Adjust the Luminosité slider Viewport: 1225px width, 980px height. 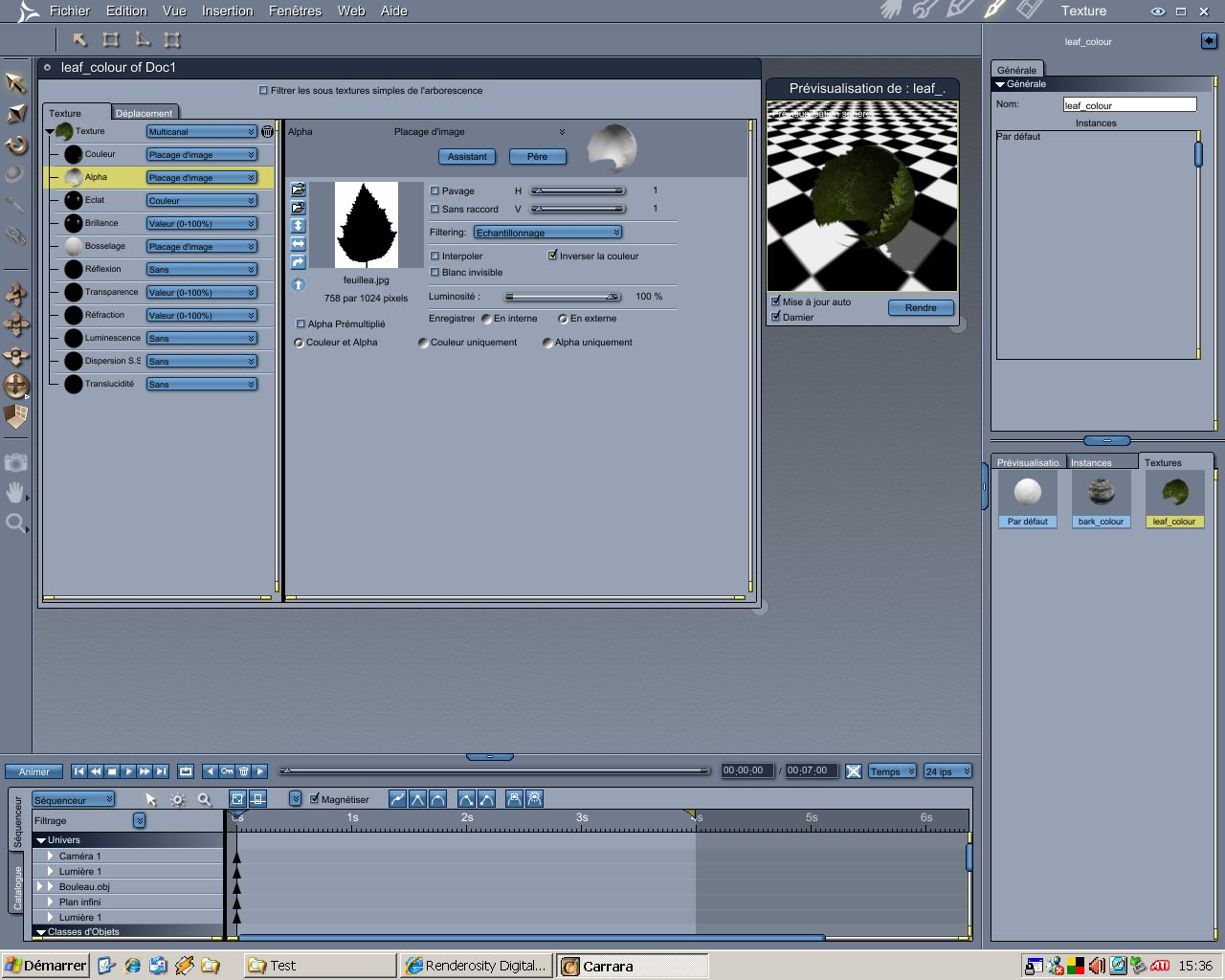point(563,297)
